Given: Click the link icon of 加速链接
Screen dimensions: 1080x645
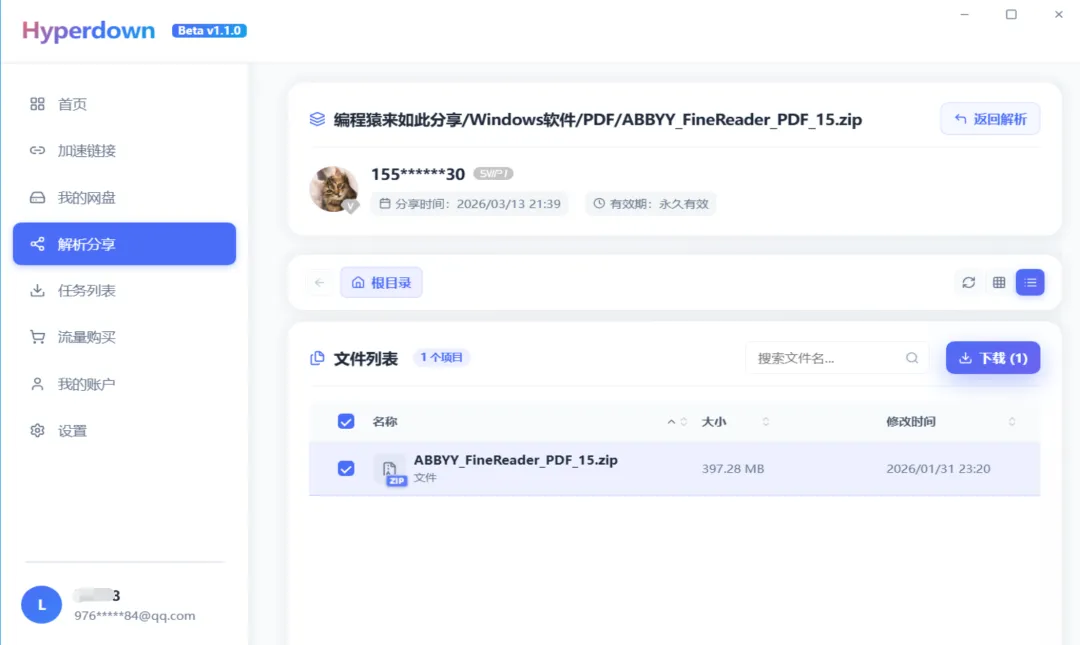Looking at the screenshot, I should [x=37, y=150].
